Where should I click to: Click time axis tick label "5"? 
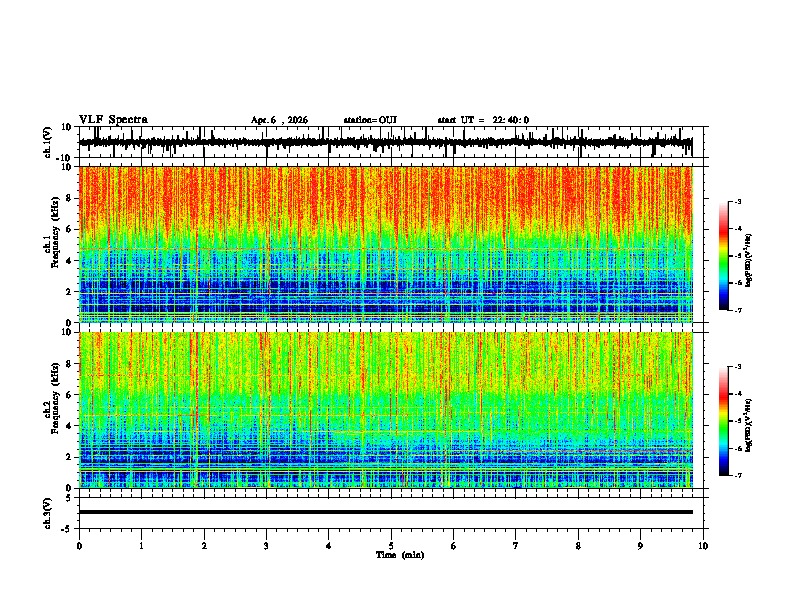[391, 546]
